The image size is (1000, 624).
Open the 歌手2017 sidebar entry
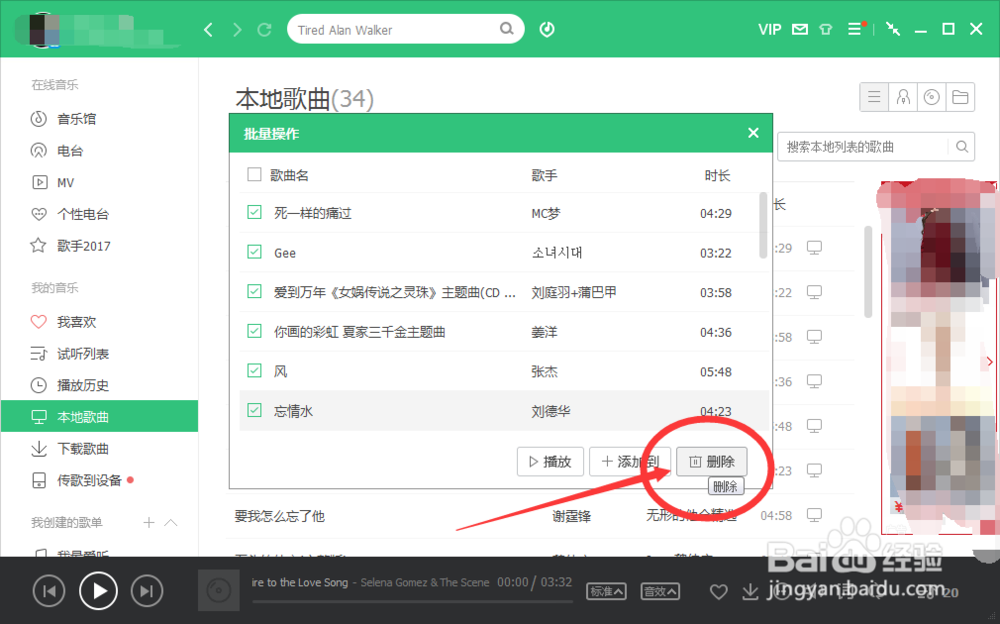[x=74, y=245]
